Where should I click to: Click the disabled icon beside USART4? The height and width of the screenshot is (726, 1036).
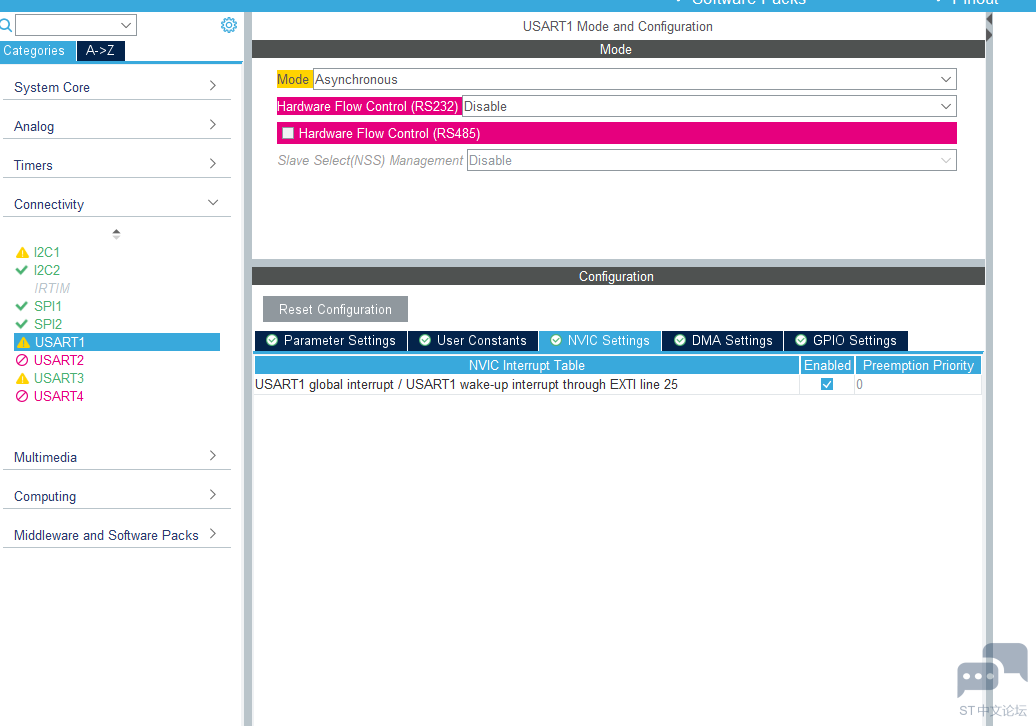(x=22, y=396)
